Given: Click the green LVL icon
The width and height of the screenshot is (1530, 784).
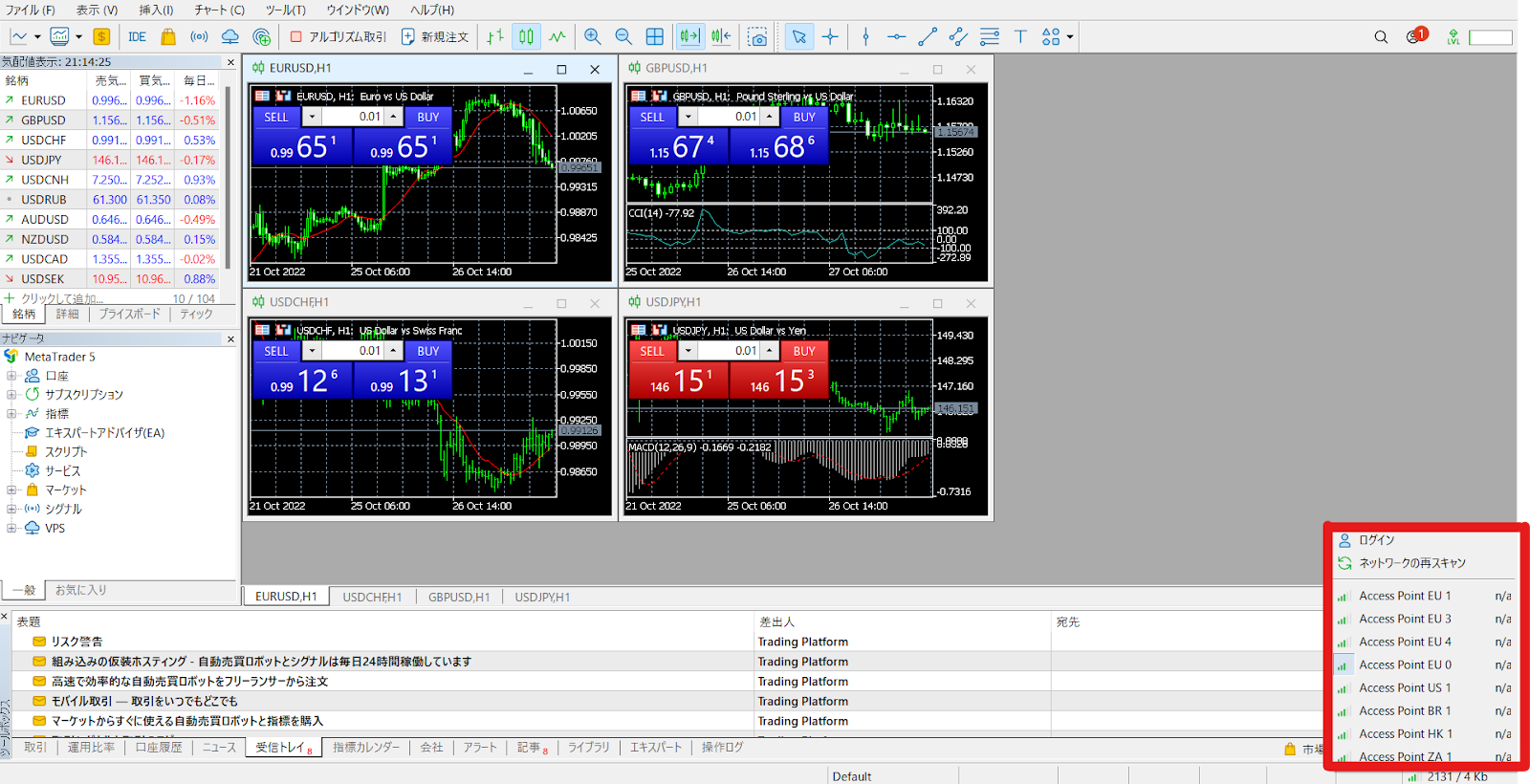Looking at the screenshot, I should (x=1453, y=37).
